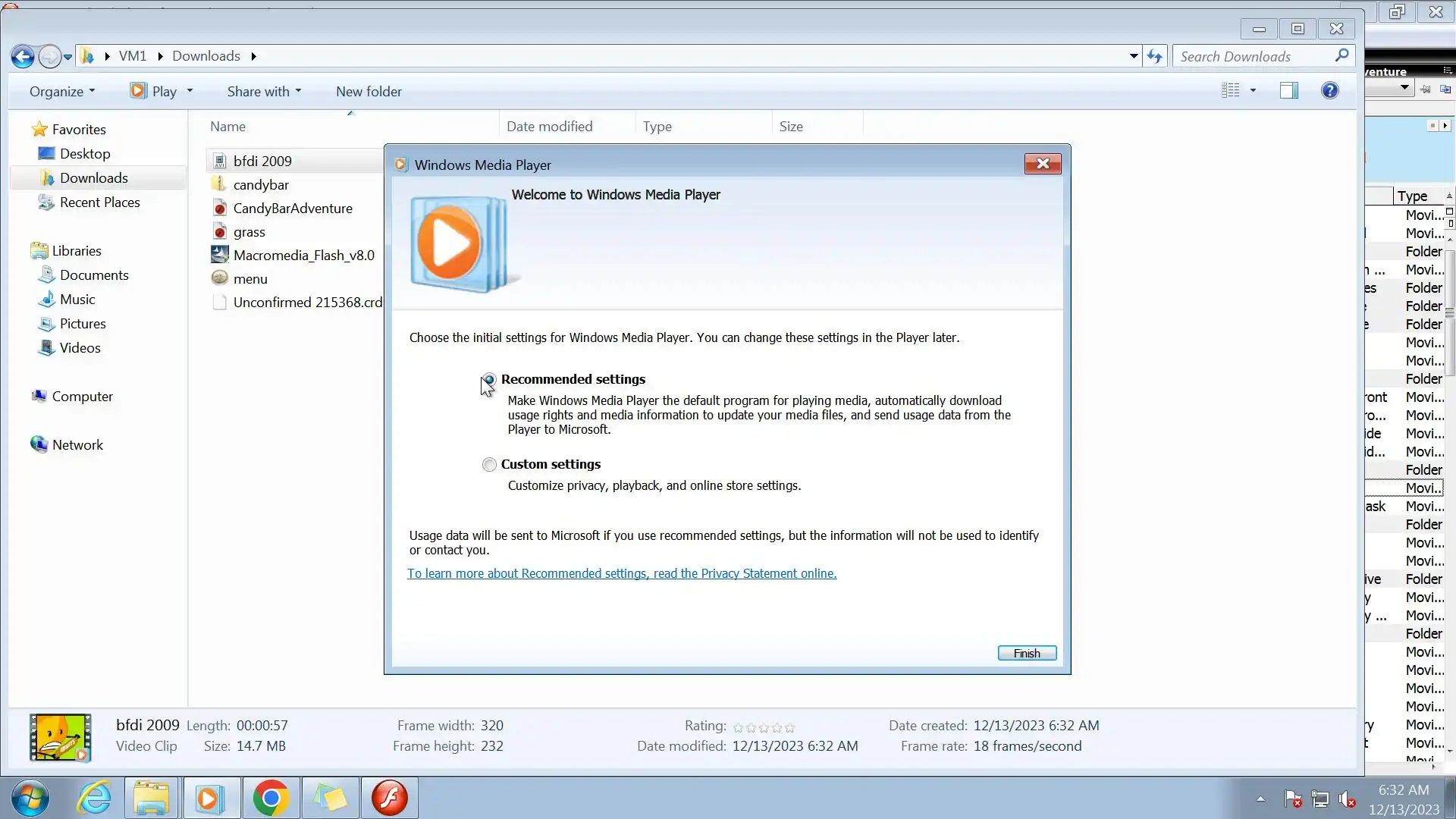Expand the Organize menu
This screenshot has height=819, width=1456.
tap(62, 92)
